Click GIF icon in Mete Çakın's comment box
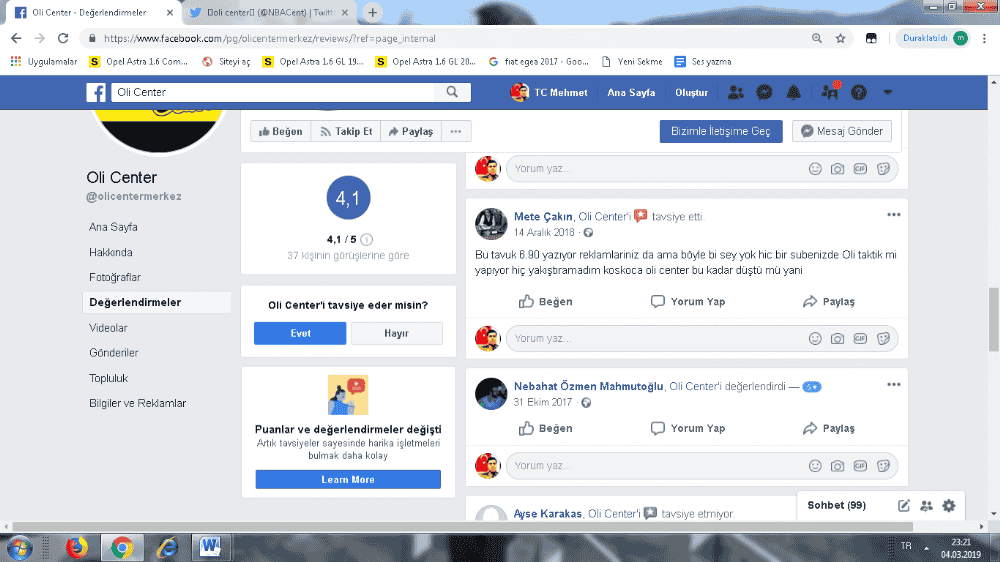1000x562 pixels. pyautogui.click(x=860, y=339)
